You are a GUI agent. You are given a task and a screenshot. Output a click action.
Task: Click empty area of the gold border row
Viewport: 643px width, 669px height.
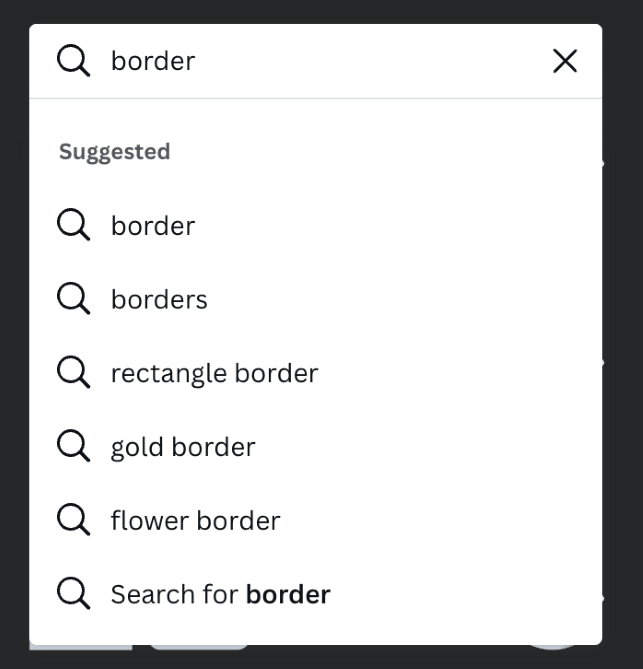pos(427,446)
